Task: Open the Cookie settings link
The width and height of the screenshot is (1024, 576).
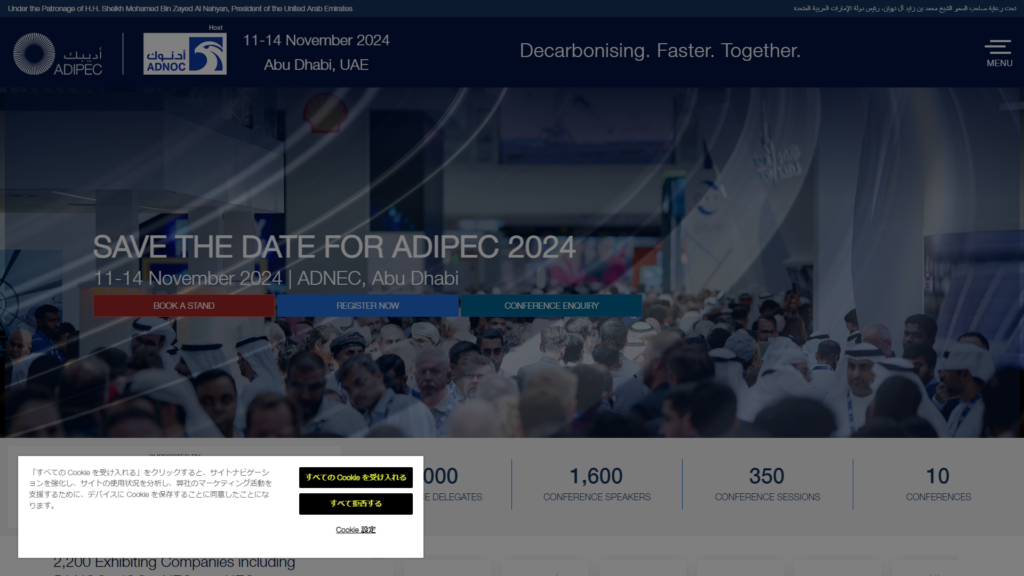Action: tap(355, 530)
